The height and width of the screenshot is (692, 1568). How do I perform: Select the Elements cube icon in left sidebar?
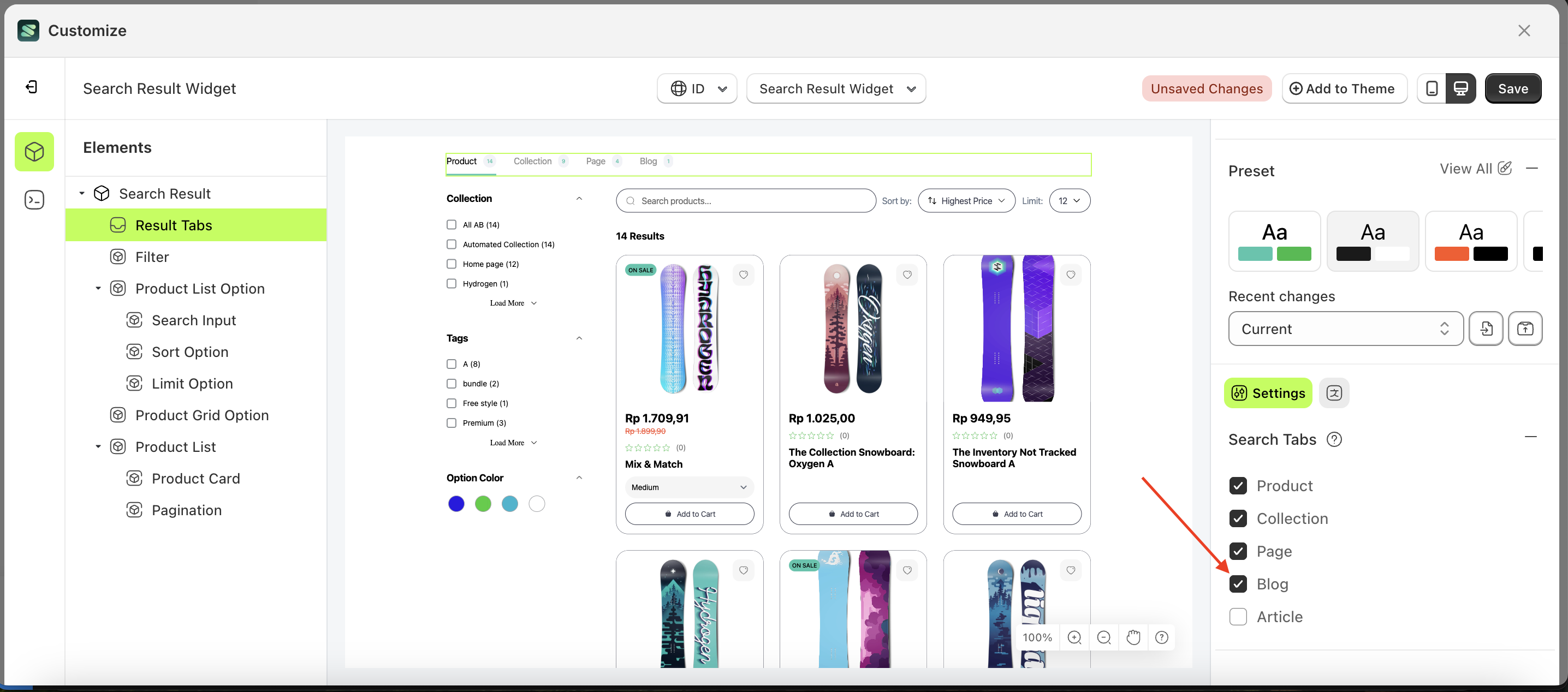click(34, 152)
